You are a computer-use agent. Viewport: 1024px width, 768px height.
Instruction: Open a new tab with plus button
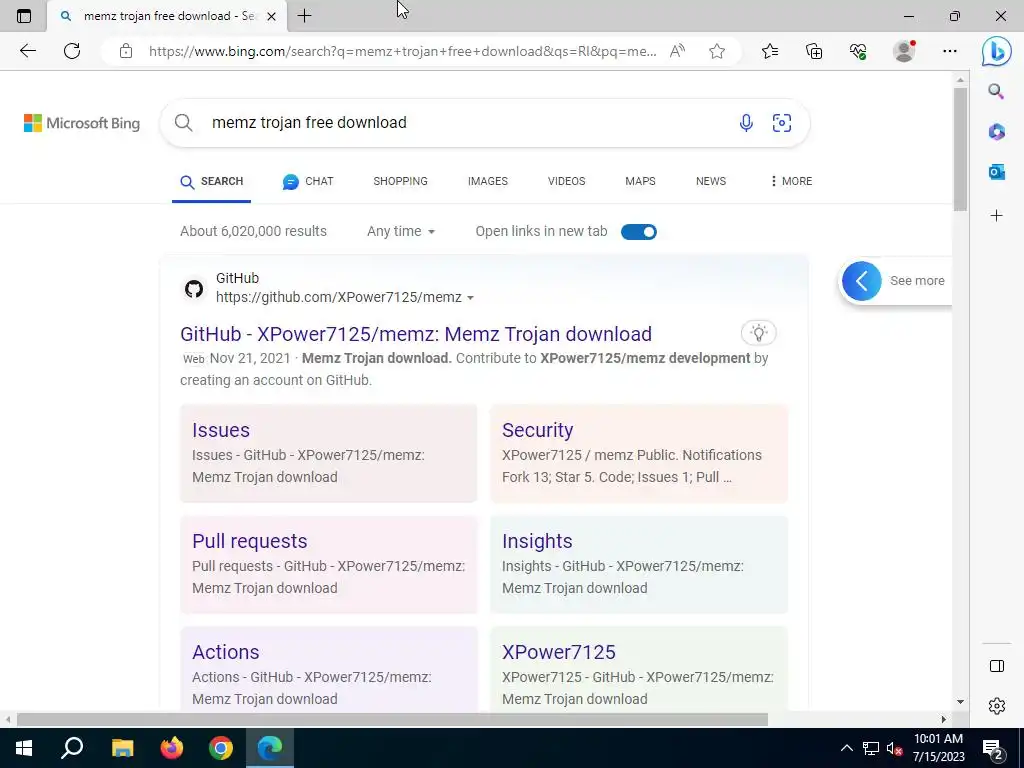coord(304,16)
